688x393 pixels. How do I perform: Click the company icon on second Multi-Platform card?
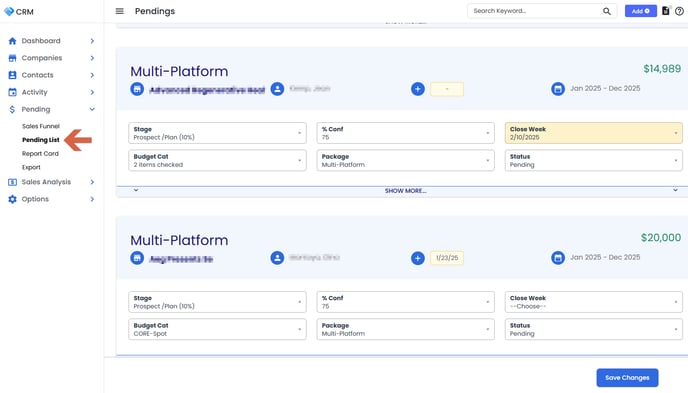tap(137, 258)
